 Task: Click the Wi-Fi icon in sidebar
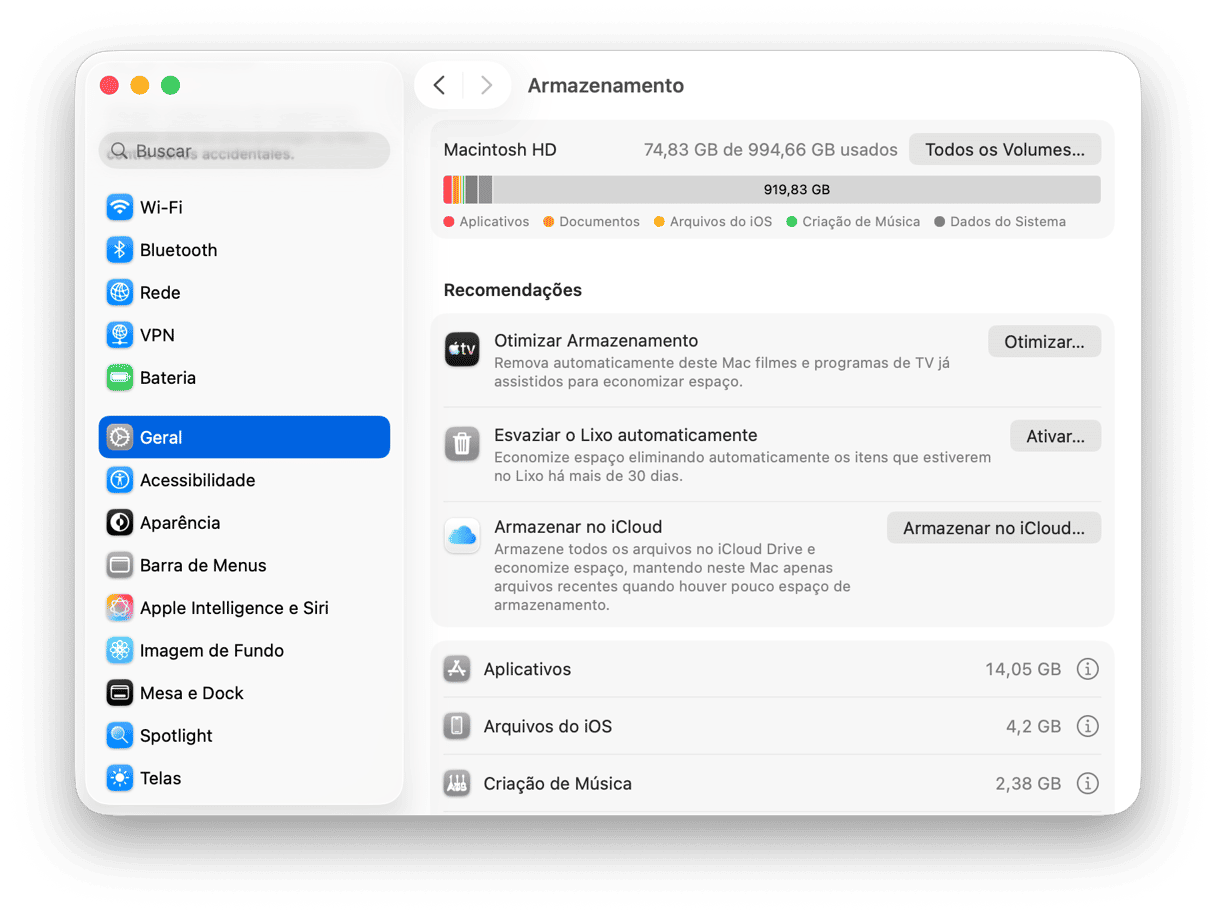[x=120, y=207]
